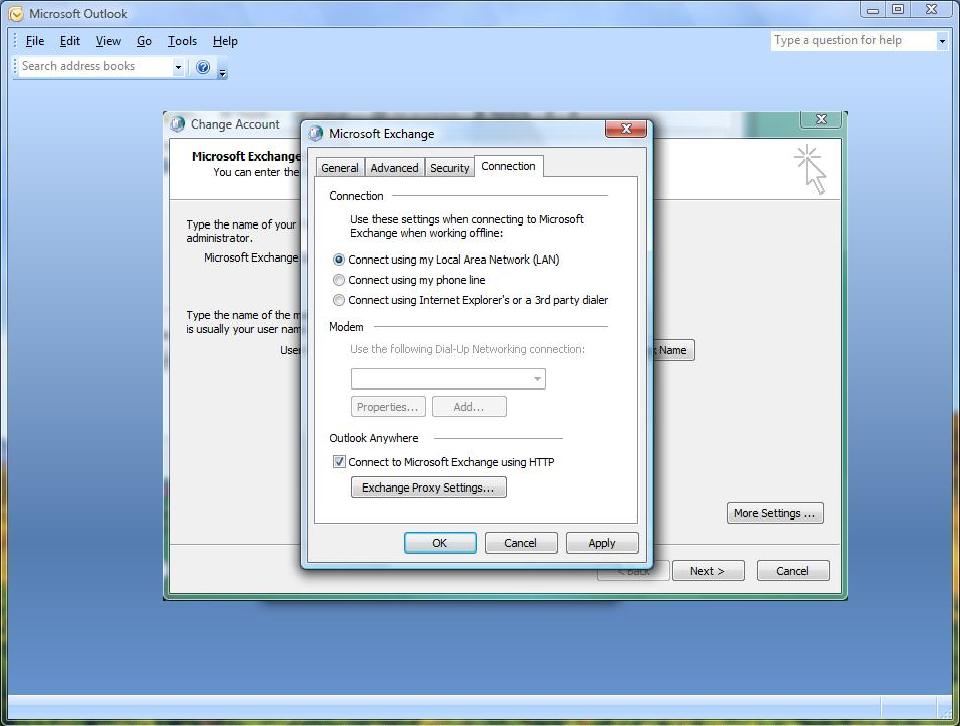The image size is (960, 726).
Task: Switch to the General tab
Action: (340, 168)
